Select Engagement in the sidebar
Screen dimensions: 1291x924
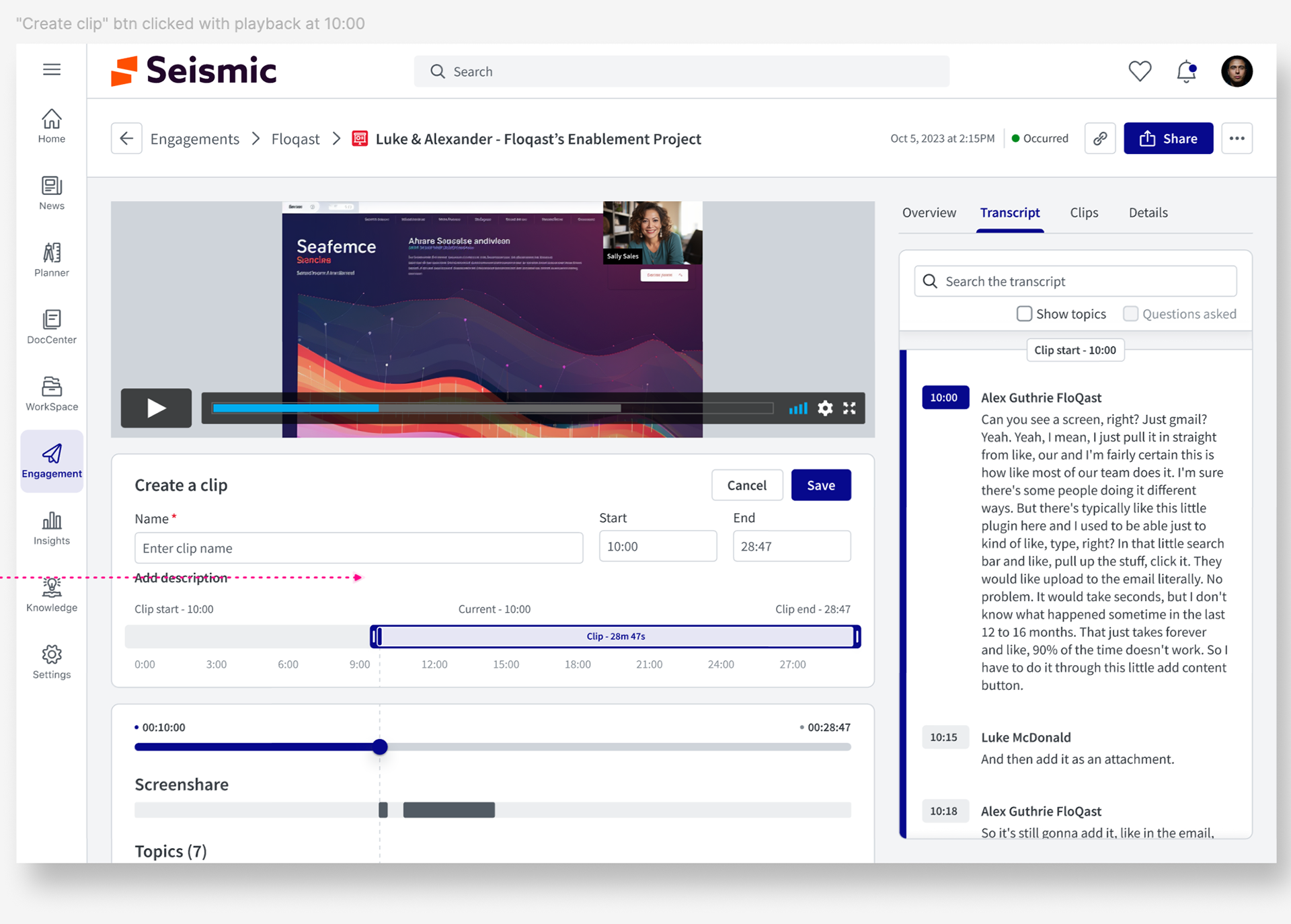click(52, 461)
